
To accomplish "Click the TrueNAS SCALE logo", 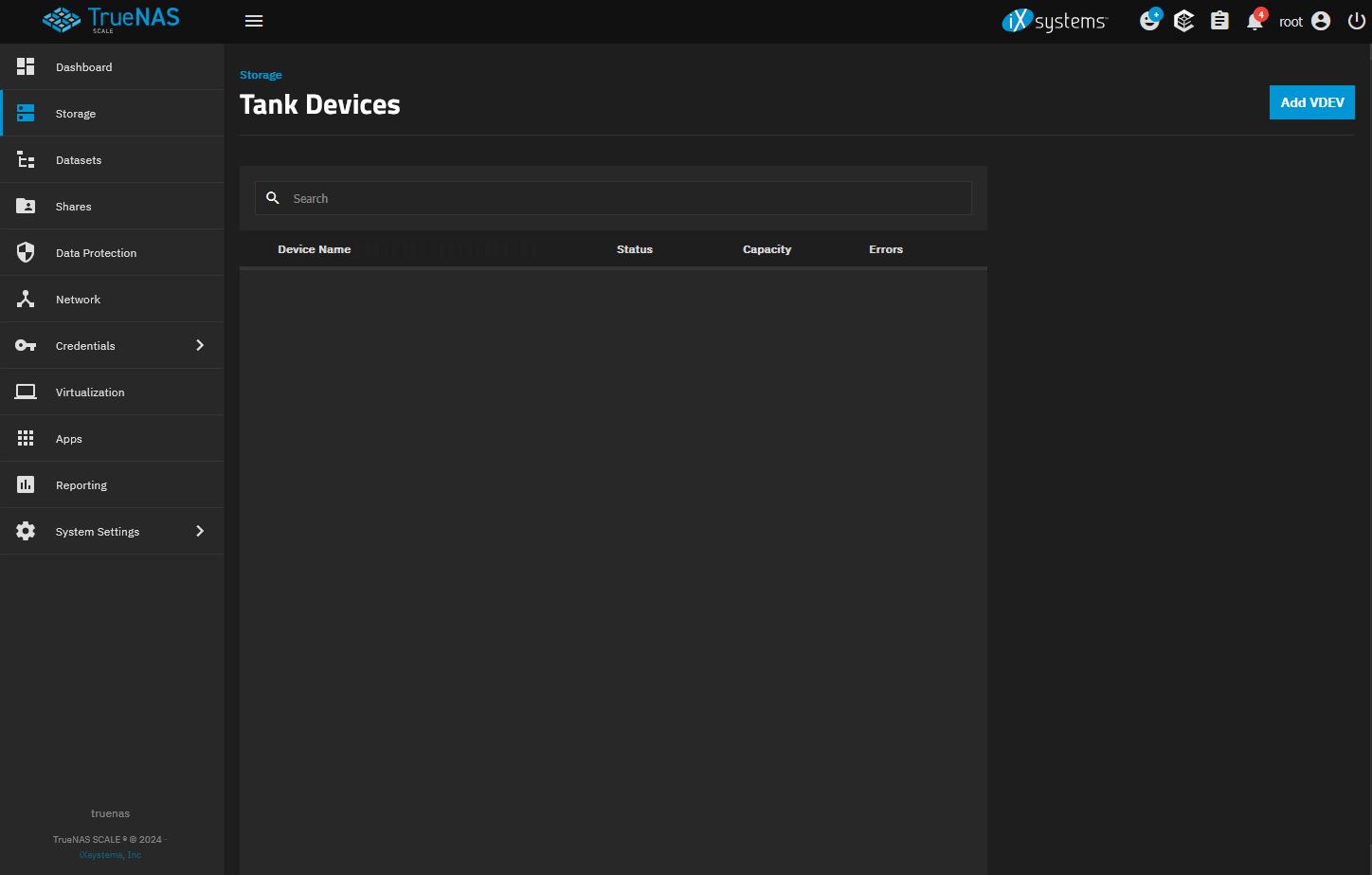I will [111, 20].
